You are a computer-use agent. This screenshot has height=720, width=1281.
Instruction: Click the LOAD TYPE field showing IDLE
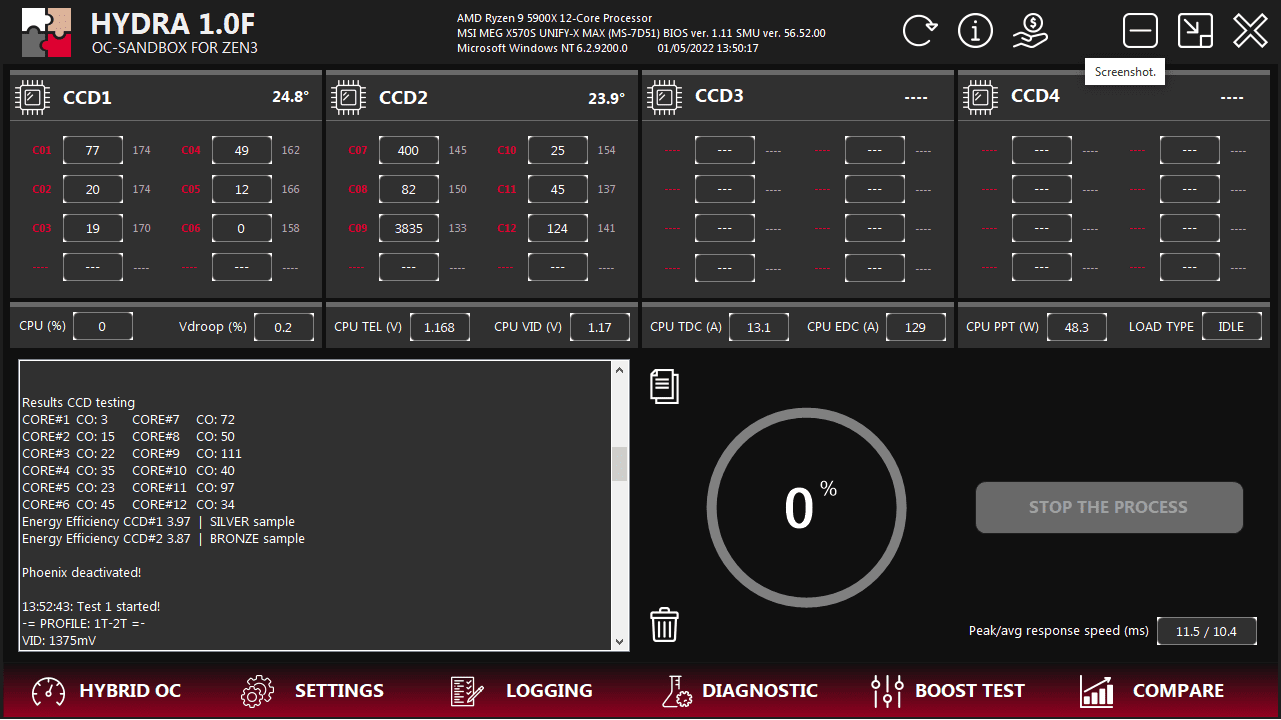pos(1232,327)
